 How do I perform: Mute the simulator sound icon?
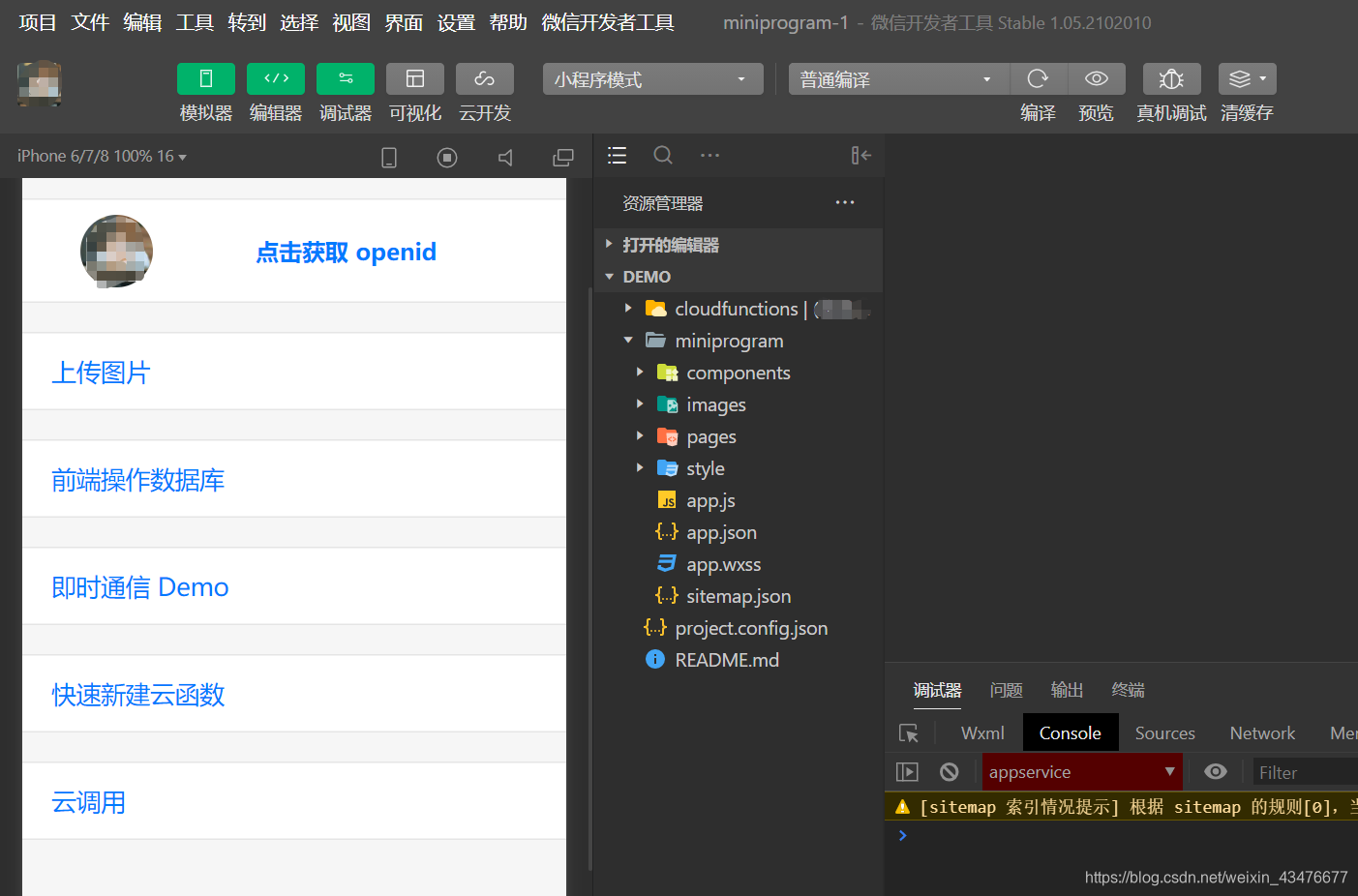pos(505,157)
